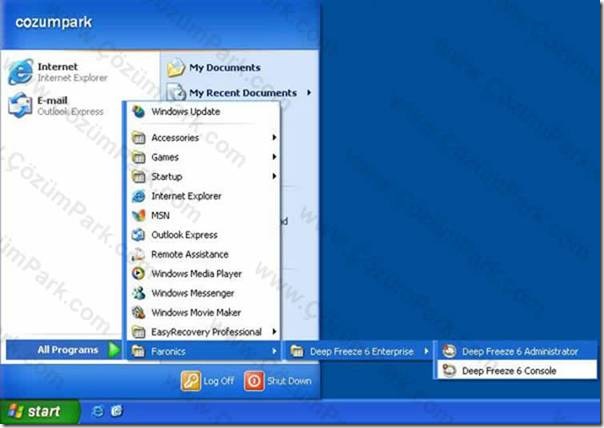Select the Deep Freeze 6 Enterprise folder

(x=360, y=351)
